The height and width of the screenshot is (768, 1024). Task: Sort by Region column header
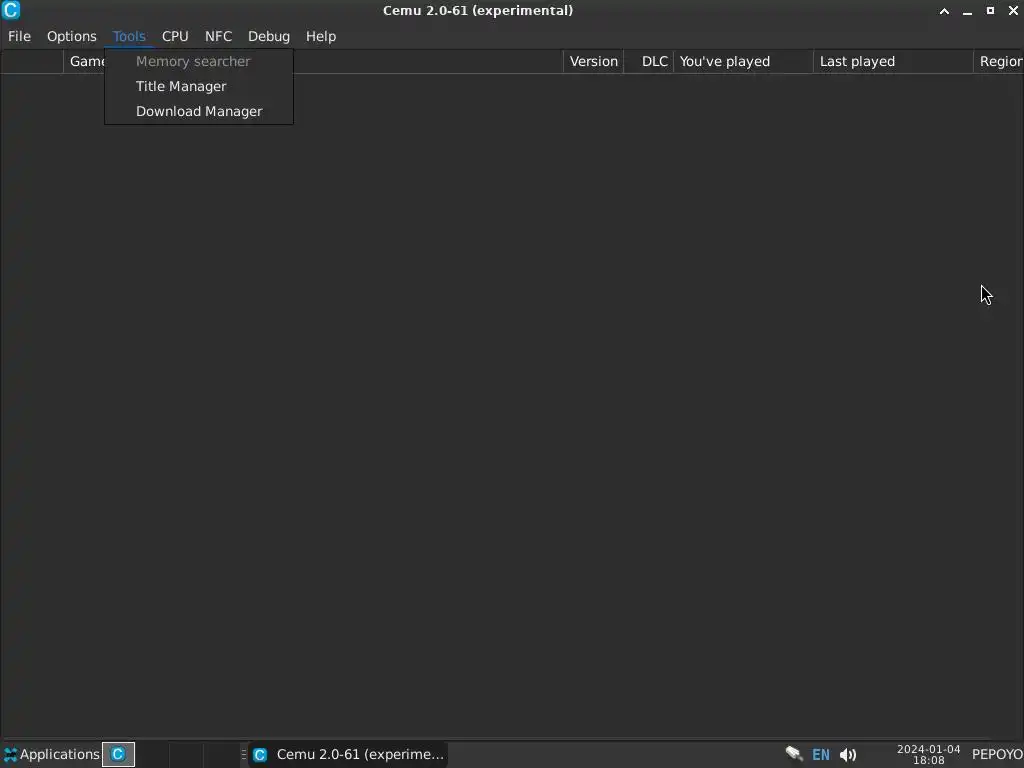(999, 61)
